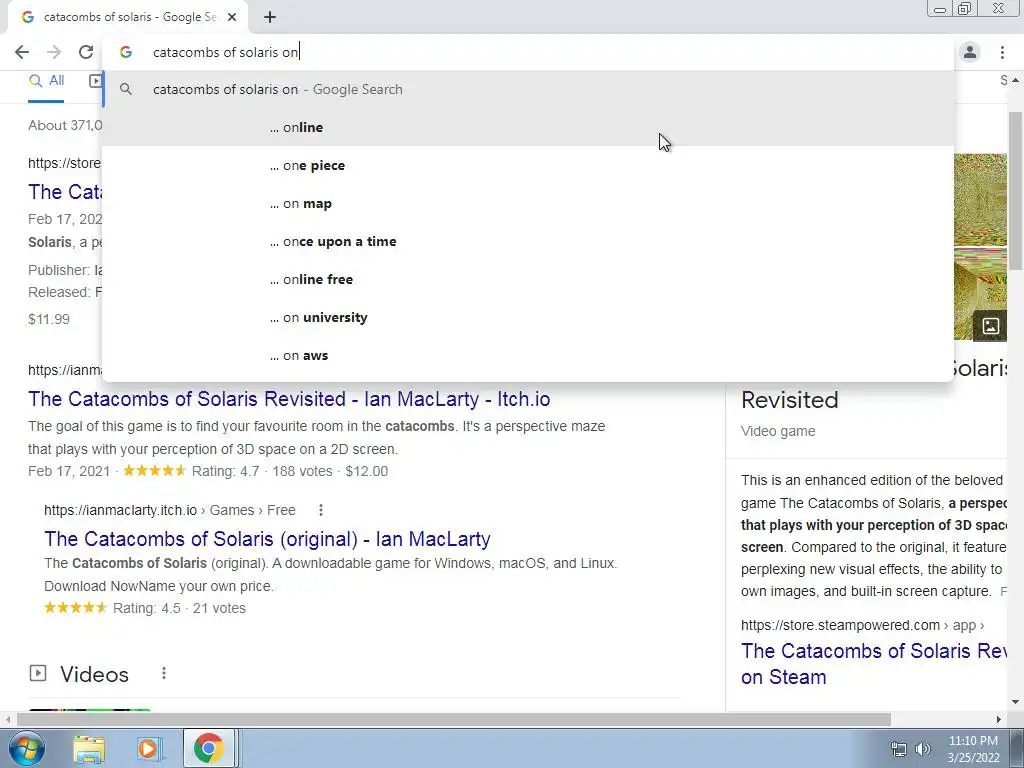This screenshot has width=1024, height=768.
Task: Open the three-dot options for itch.io Games Free result
Action: pos(321,510)
